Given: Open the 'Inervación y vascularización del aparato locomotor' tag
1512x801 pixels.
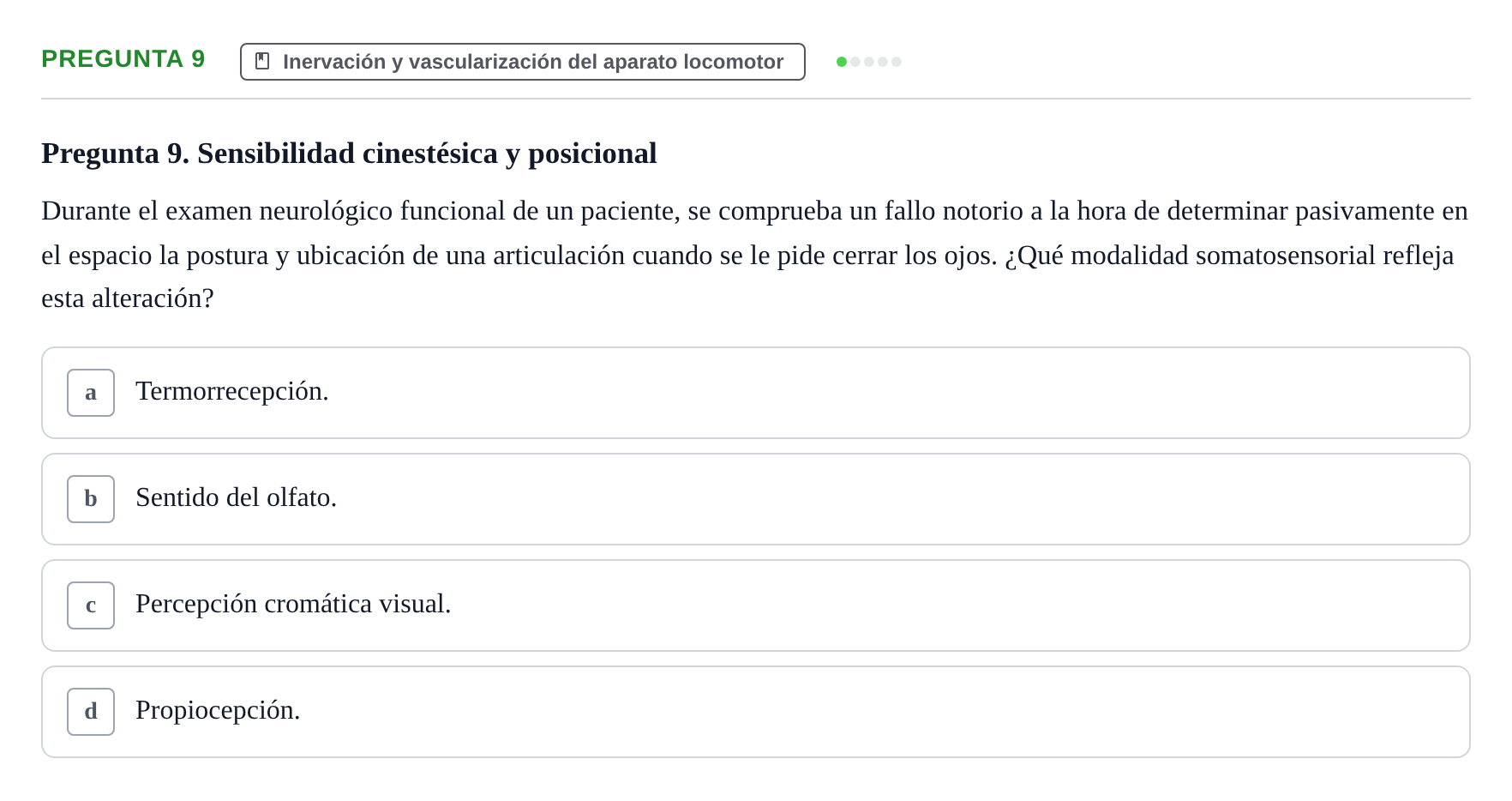Looking at the screenshot, I should click(x=523, y=62).
